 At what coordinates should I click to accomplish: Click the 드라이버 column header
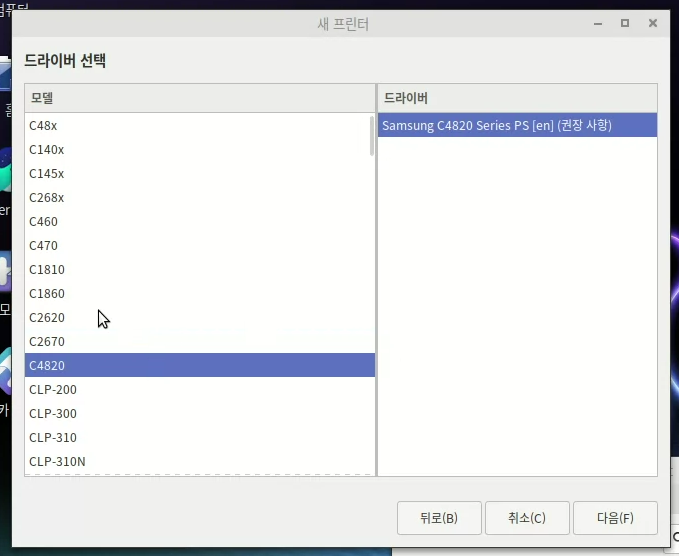point(517,98)
